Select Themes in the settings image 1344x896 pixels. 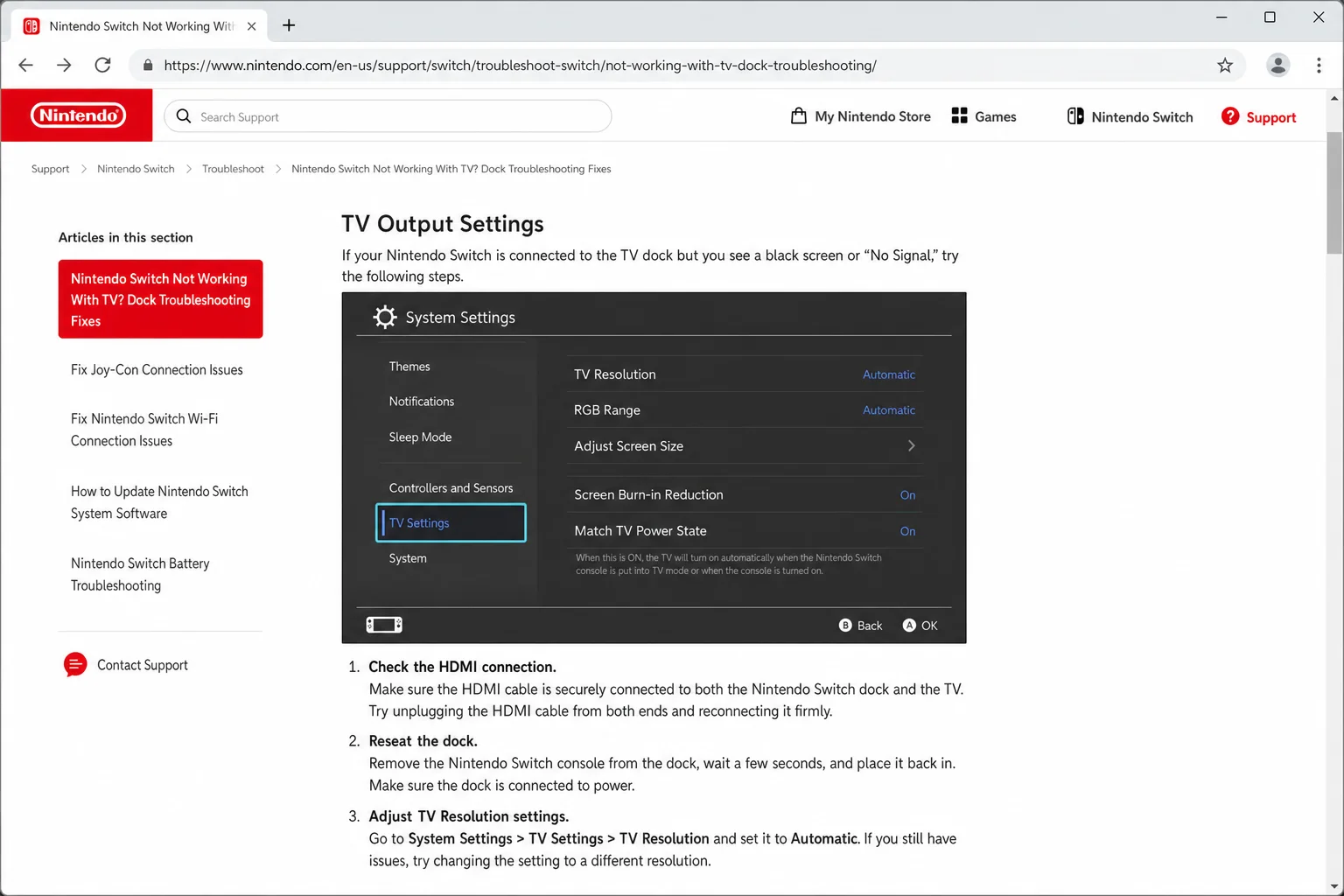click(409, 367)
